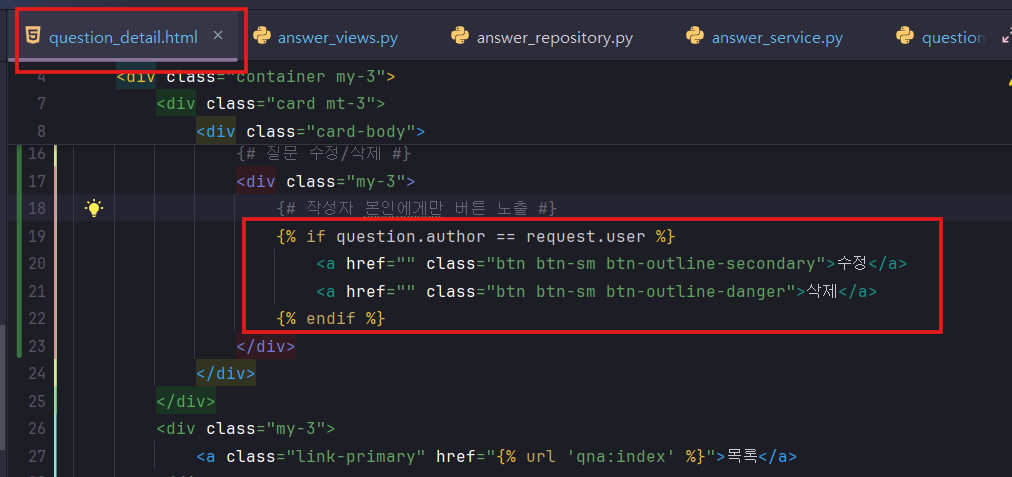Image resolution: width=1012 pixels, height=477 pixels.
Task: Click the sticky line 'card mt-3' div
Action: (x=271, y=103)
